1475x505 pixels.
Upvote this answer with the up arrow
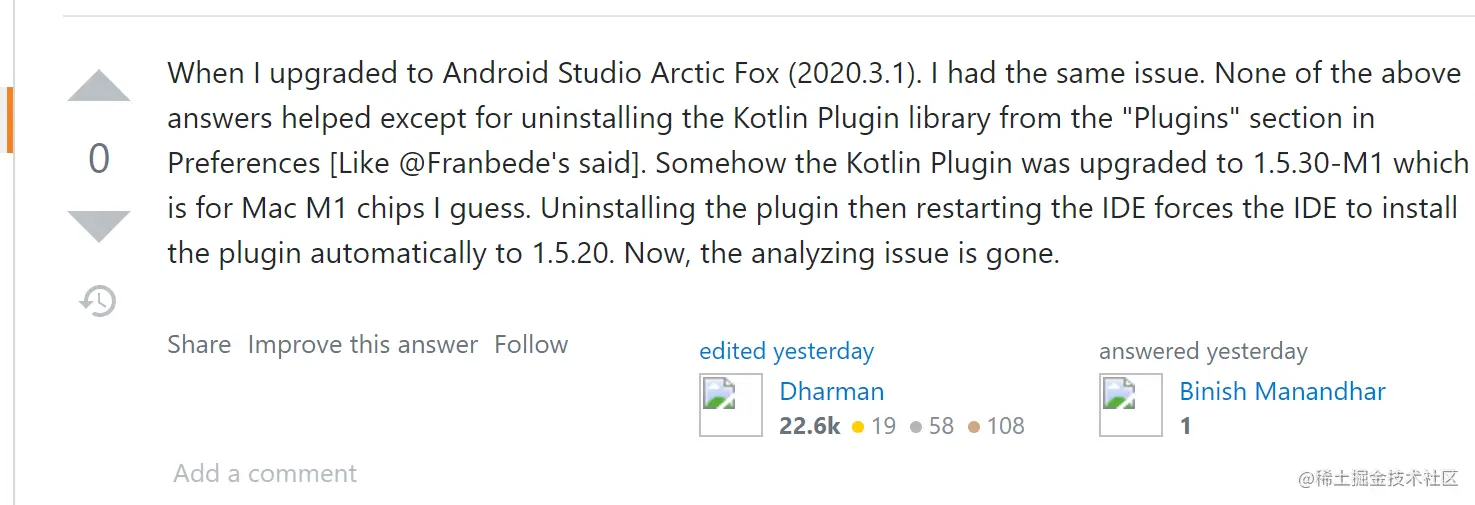99,86
